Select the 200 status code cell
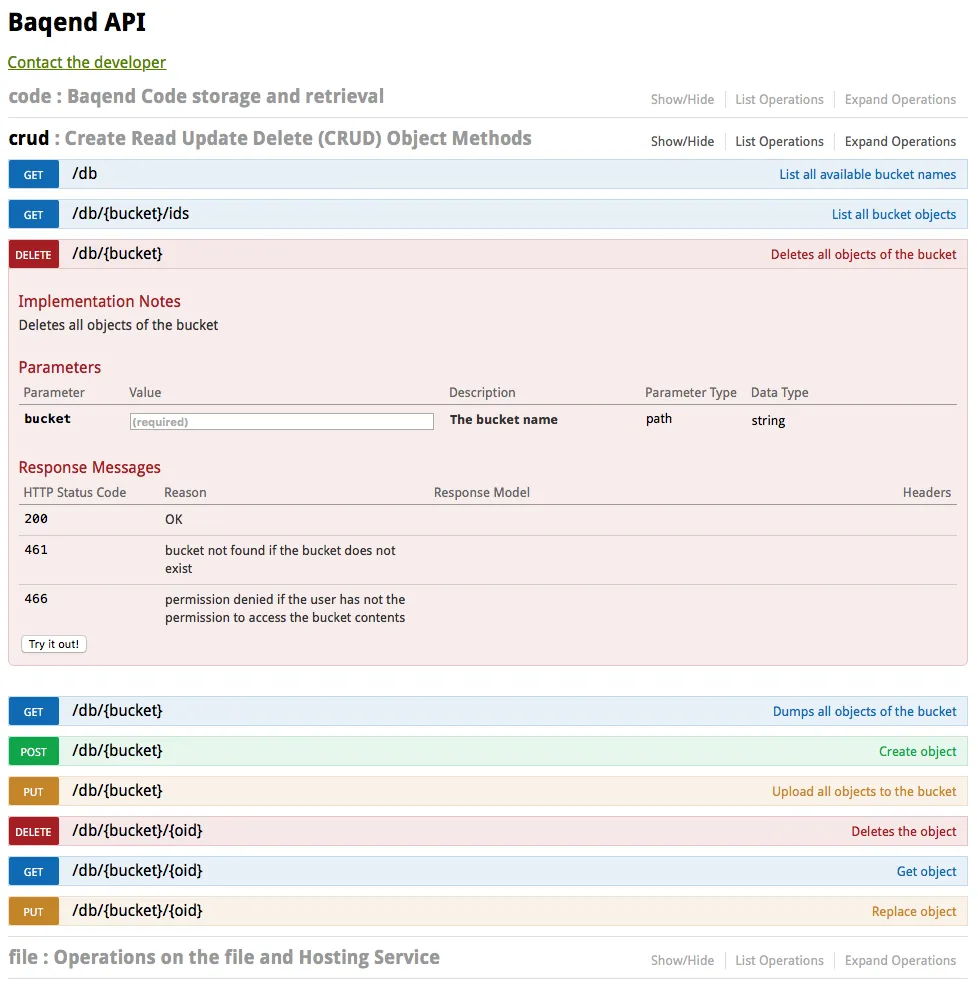 [x=36, y=519]
